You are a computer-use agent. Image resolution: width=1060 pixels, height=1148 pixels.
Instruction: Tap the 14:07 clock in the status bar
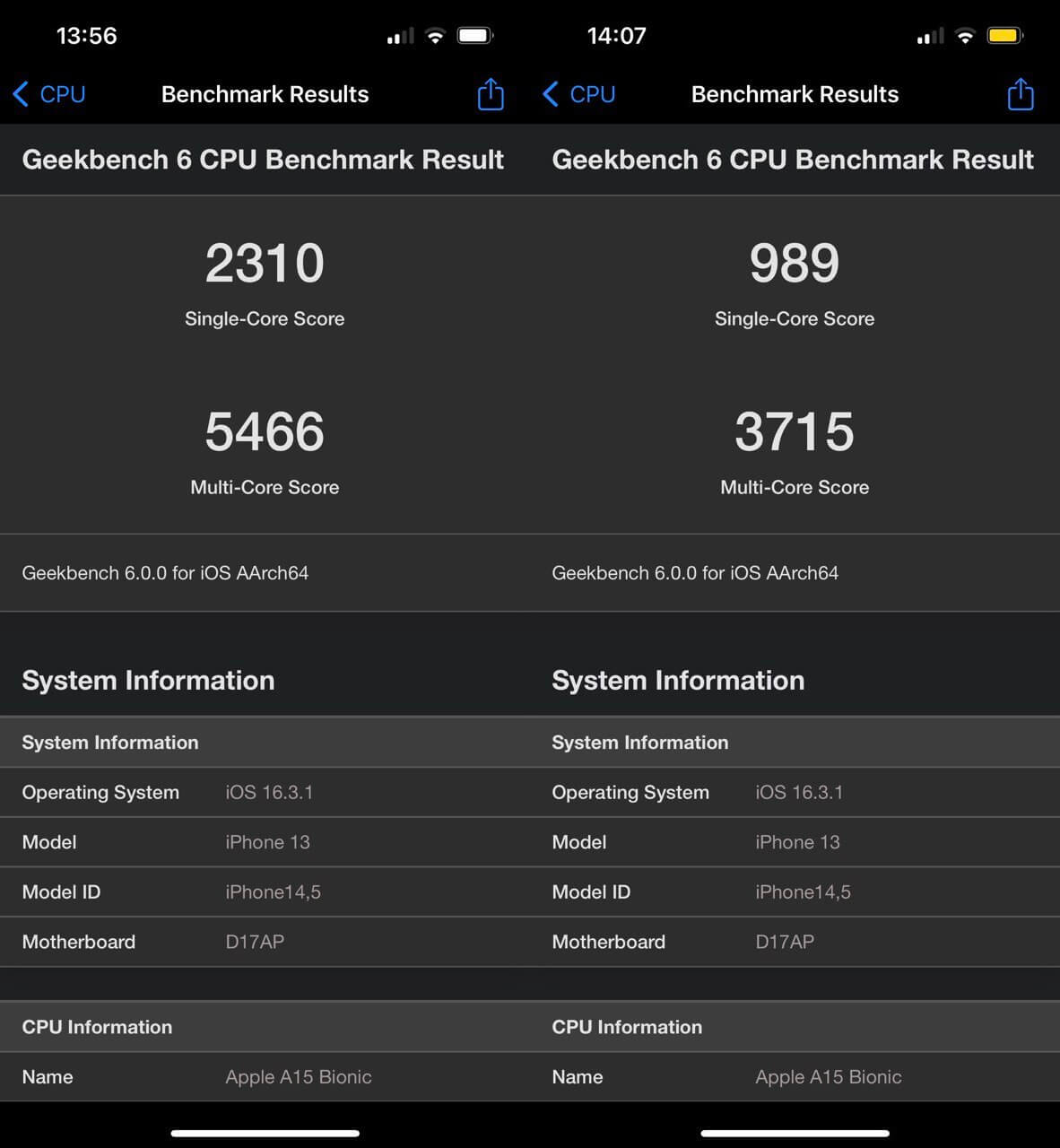[x=616, y=36]
